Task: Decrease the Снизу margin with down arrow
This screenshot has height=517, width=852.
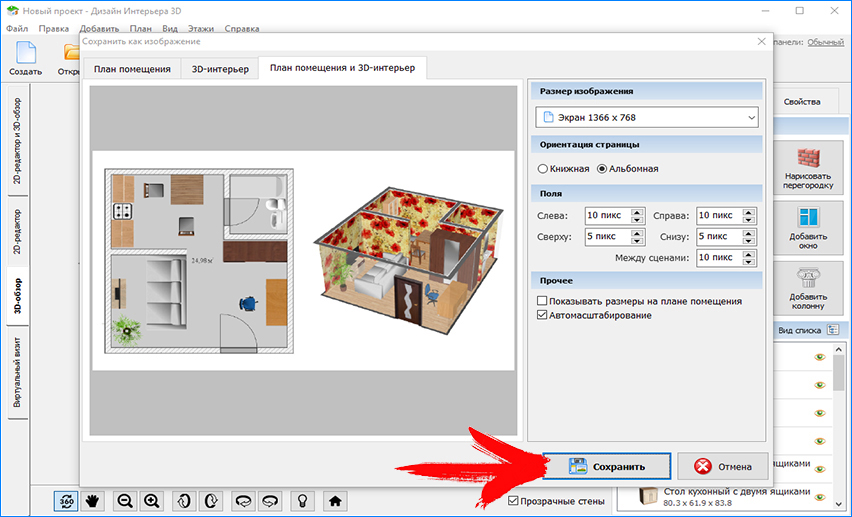Action: click(749, 241)
